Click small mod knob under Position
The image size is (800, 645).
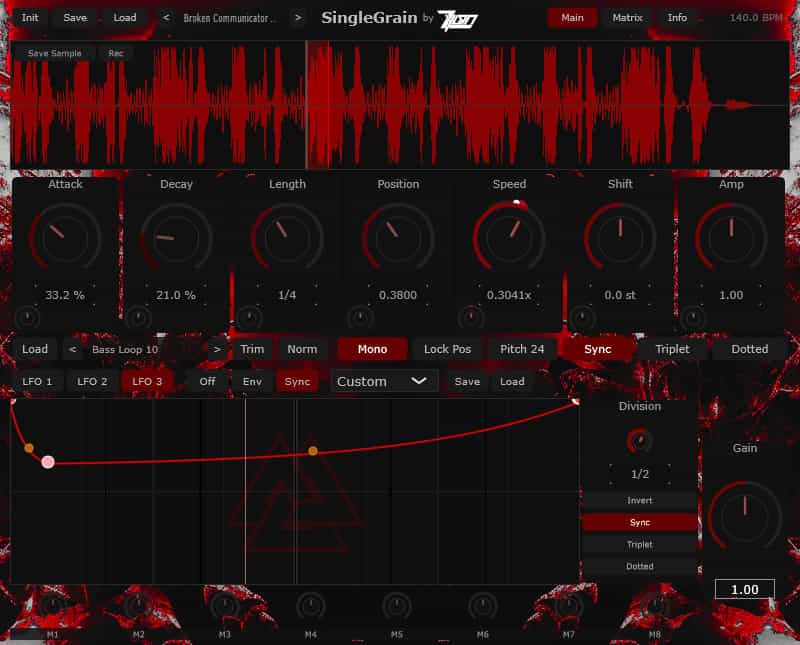(x=360, y=317)
